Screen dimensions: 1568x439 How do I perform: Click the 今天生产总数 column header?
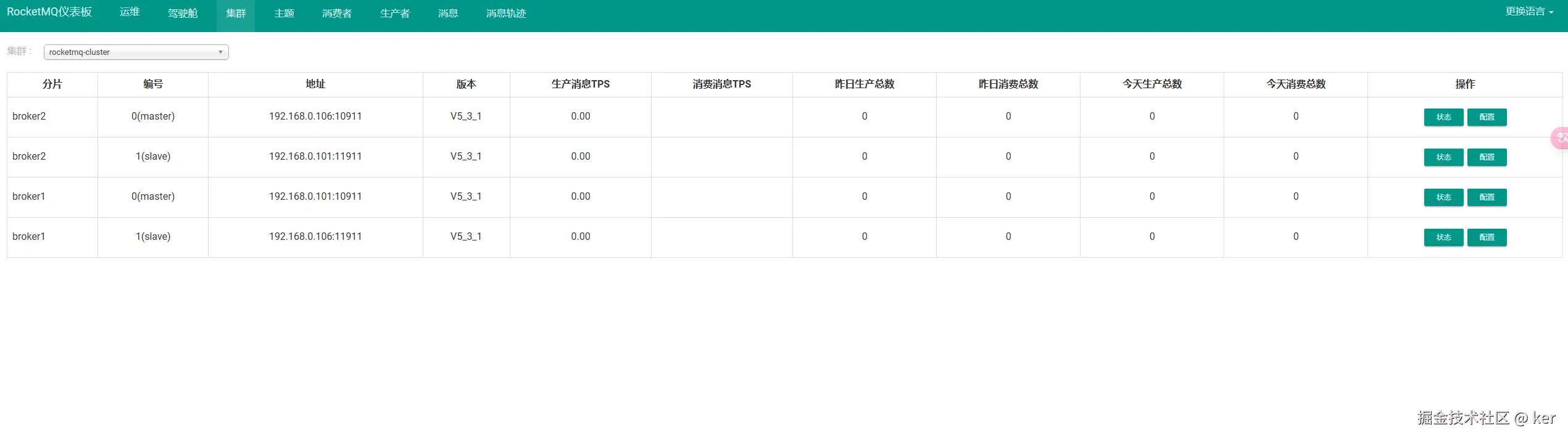[1152, 84]
